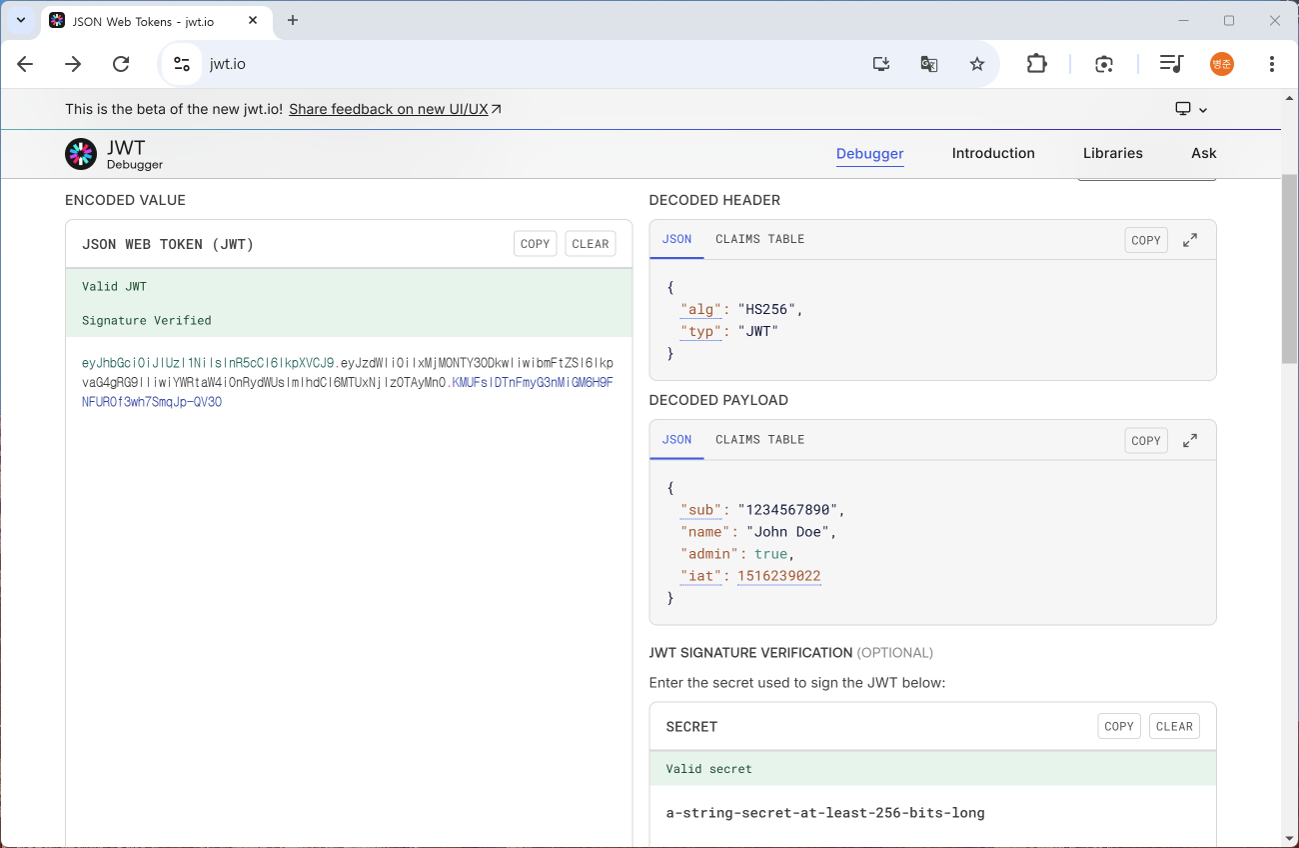Reload the jwt.io page
The width and height of the screenshot is (1299, 848).
pyautogui.click(x=121, y=64)
